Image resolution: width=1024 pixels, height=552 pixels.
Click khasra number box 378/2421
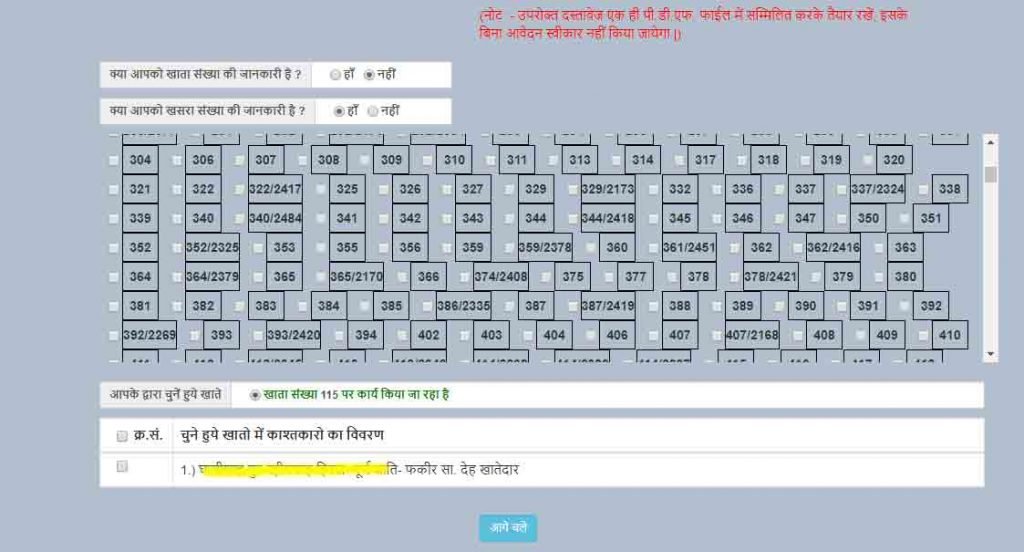(771, 277)
